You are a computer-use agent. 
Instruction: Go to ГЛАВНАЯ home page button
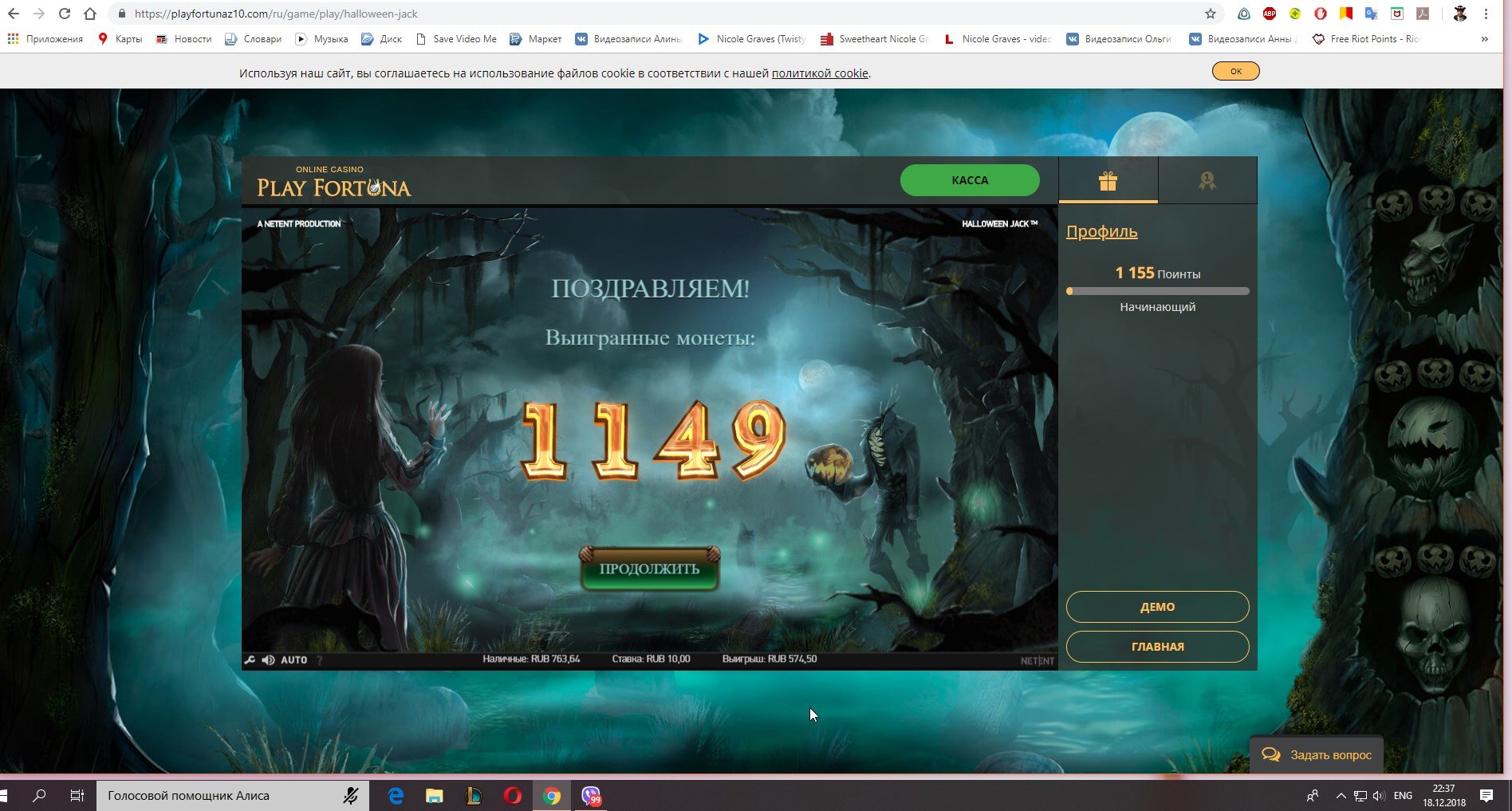(x=1157, y=647)
